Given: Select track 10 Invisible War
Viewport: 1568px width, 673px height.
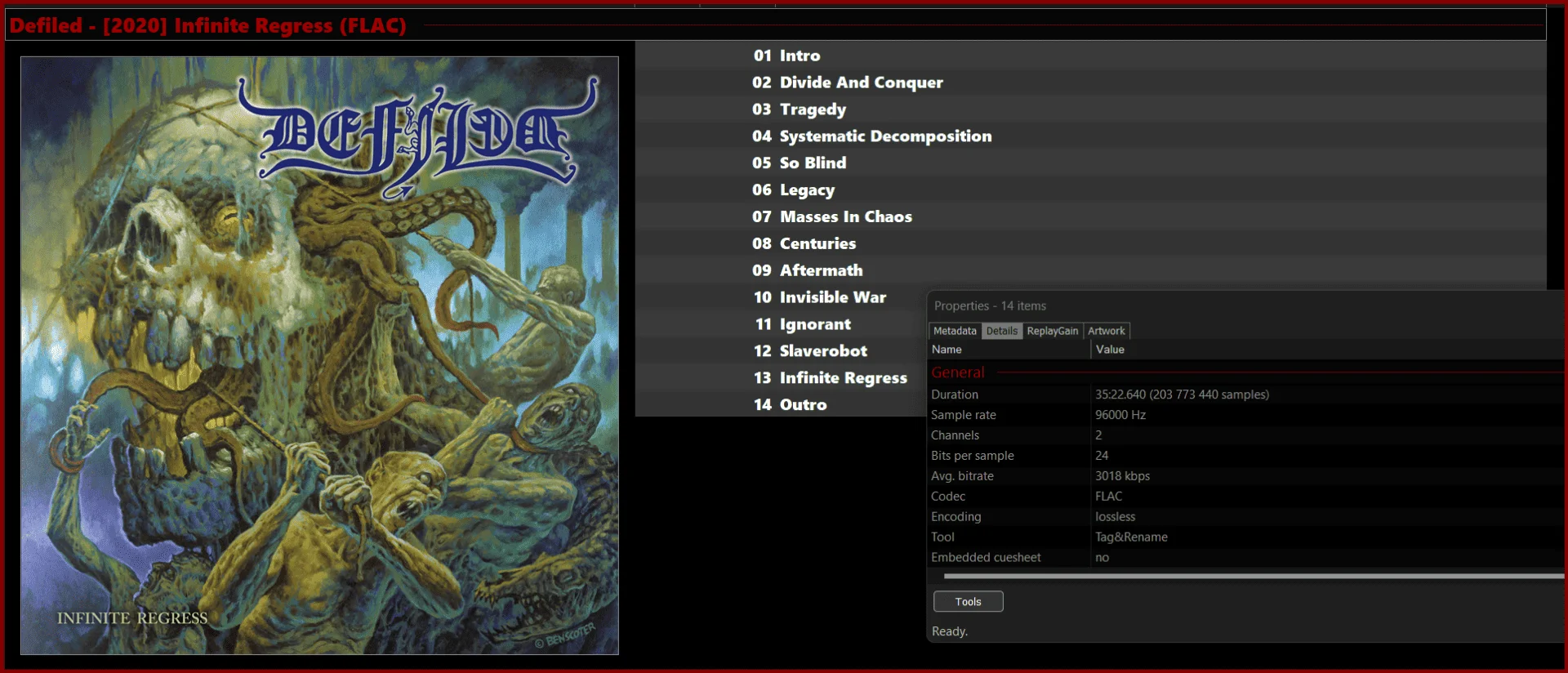Looking at the screenshot, I should (781, 297).
